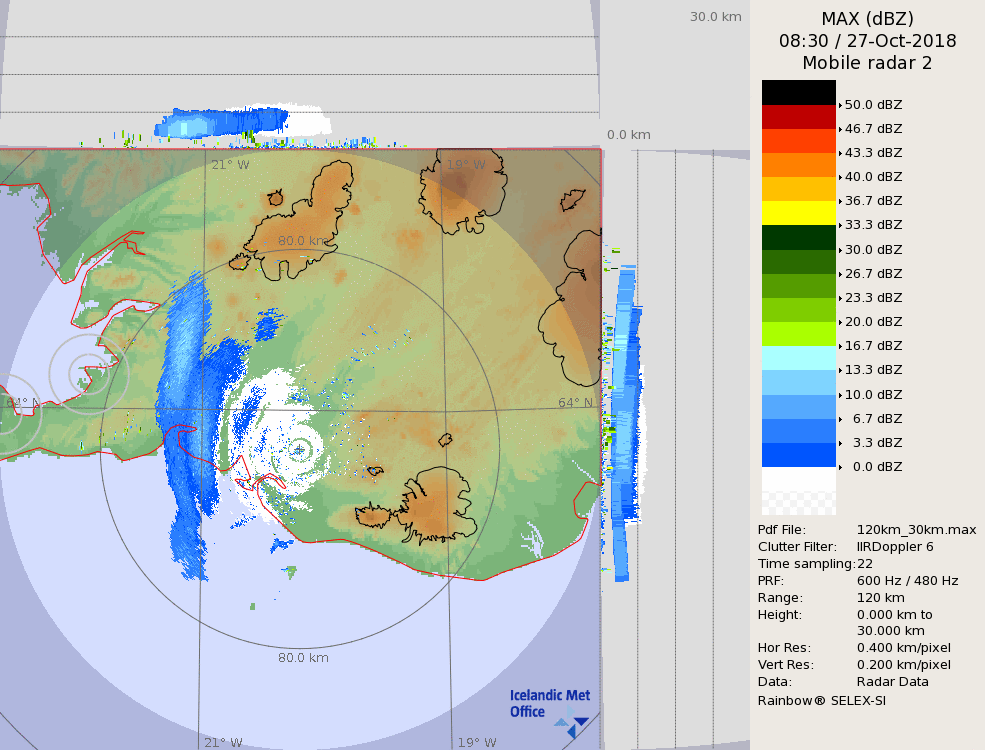Click the 08:30 / 27-Oct-2018 timestamp
985x750 pixels.
(x=867, y=41)
